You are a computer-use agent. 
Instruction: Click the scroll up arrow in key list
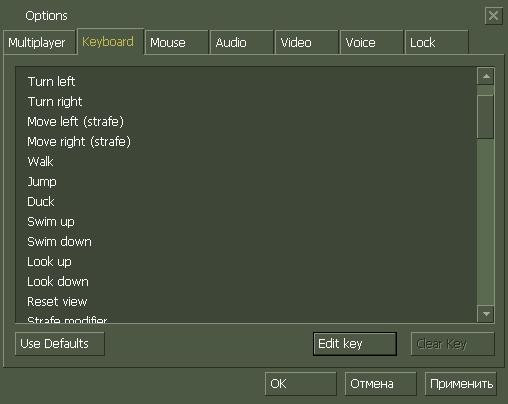tap(486, 77)
